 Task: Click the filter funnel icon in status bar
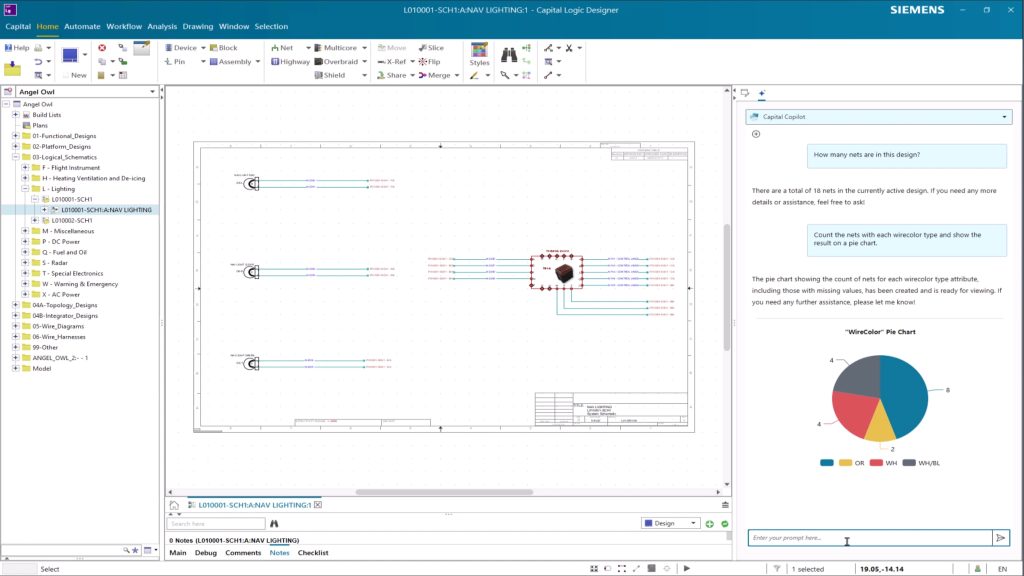776,569
